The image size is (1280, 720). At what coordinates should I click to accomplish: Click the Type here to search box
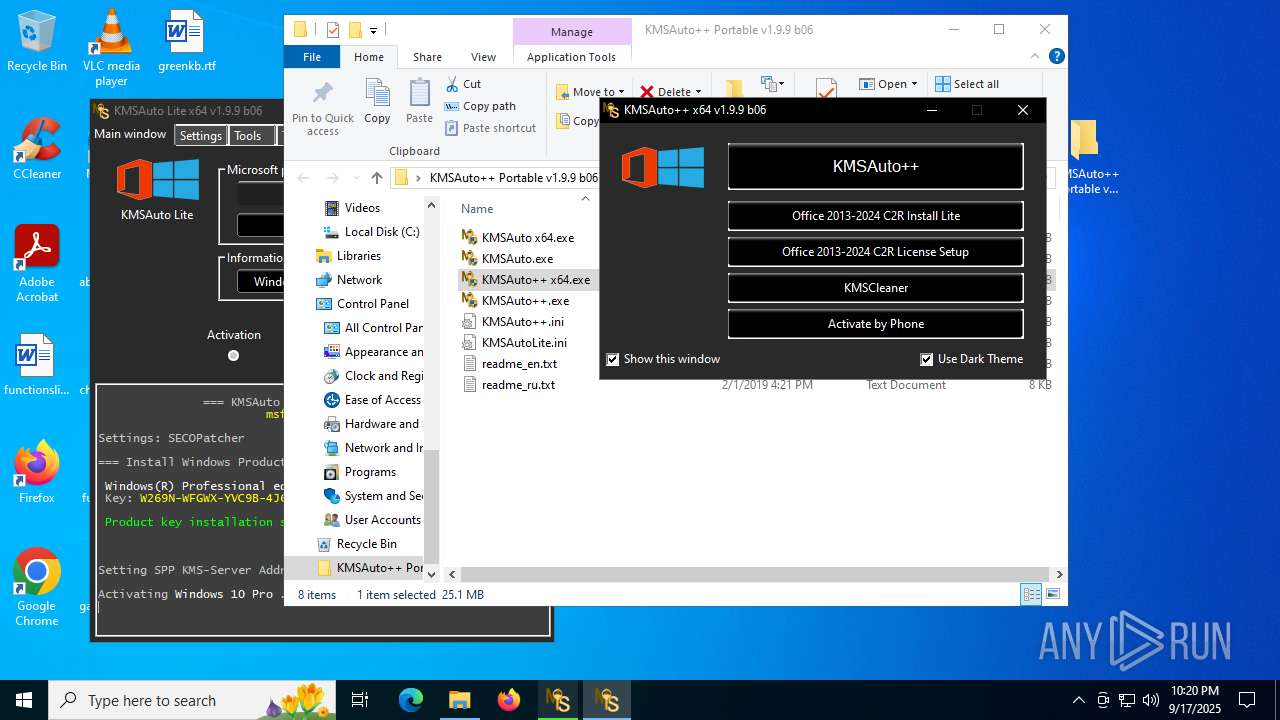tap(192, 700)
